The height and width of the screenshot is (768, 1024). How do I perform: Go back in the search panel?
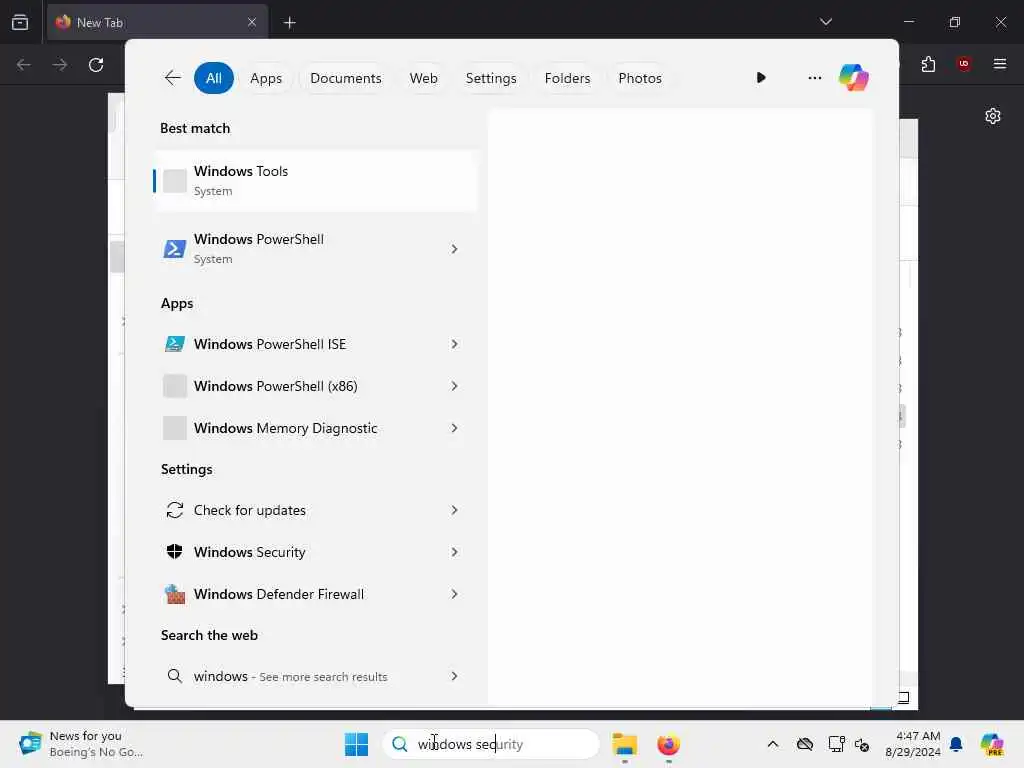point(172,78)
